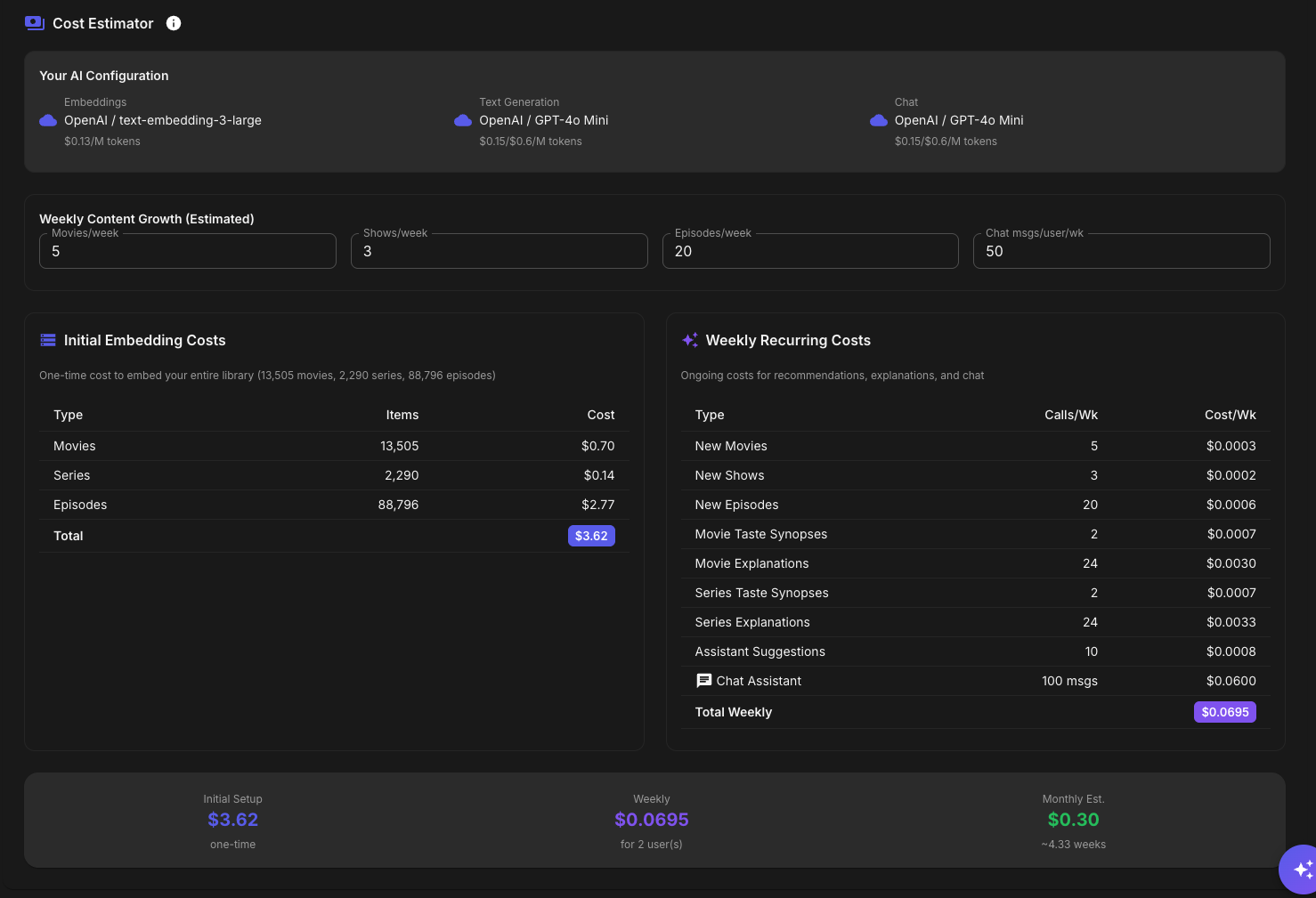This screenshot has height=898, width=1316.
Task: Click the Weekly Recurring Costs sparkle icon
Action: [690, 340]
